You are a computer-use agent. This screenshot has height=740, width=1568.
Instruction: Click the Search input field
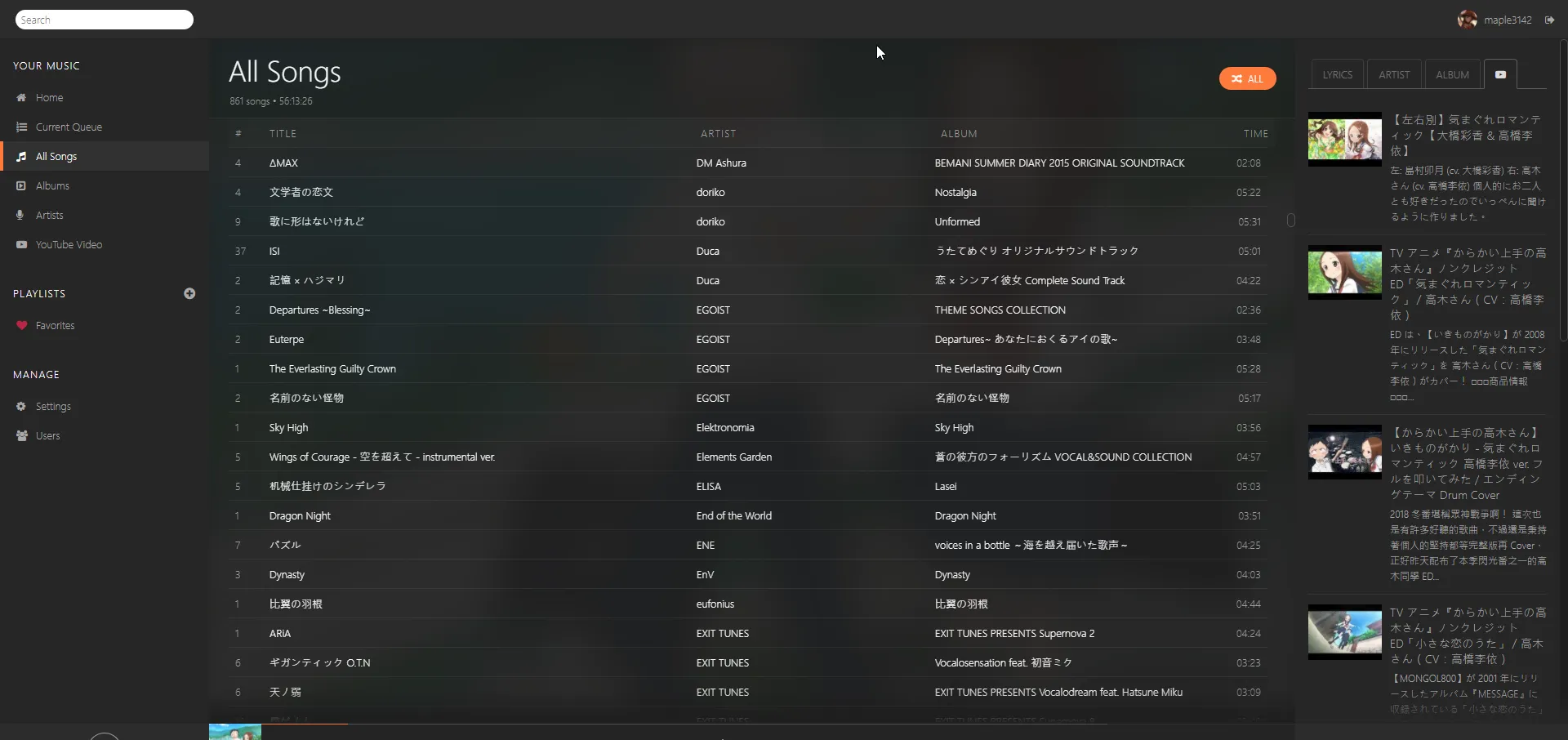click(x=105, y=20)
